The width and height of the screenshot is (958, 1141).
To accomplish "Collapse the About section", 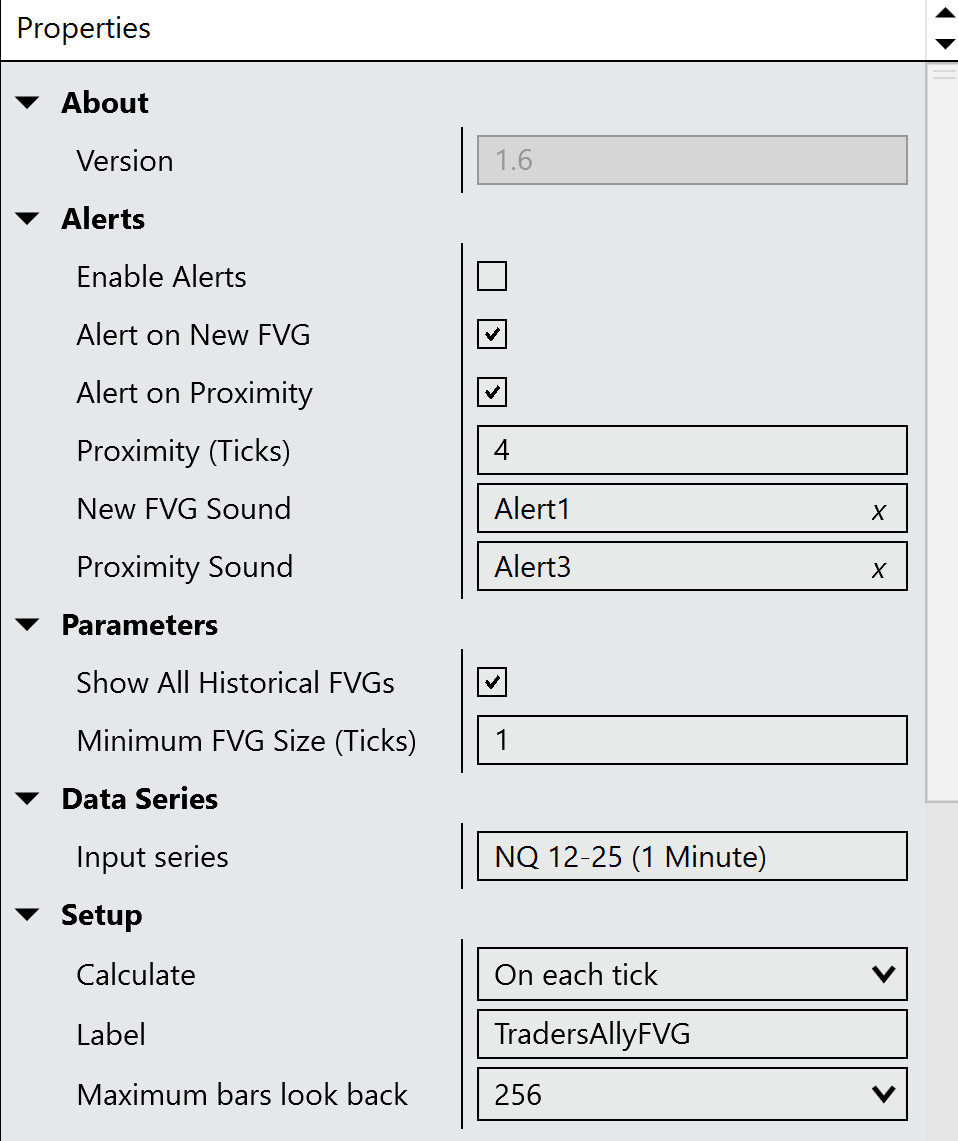I will (x=28, y=103).
